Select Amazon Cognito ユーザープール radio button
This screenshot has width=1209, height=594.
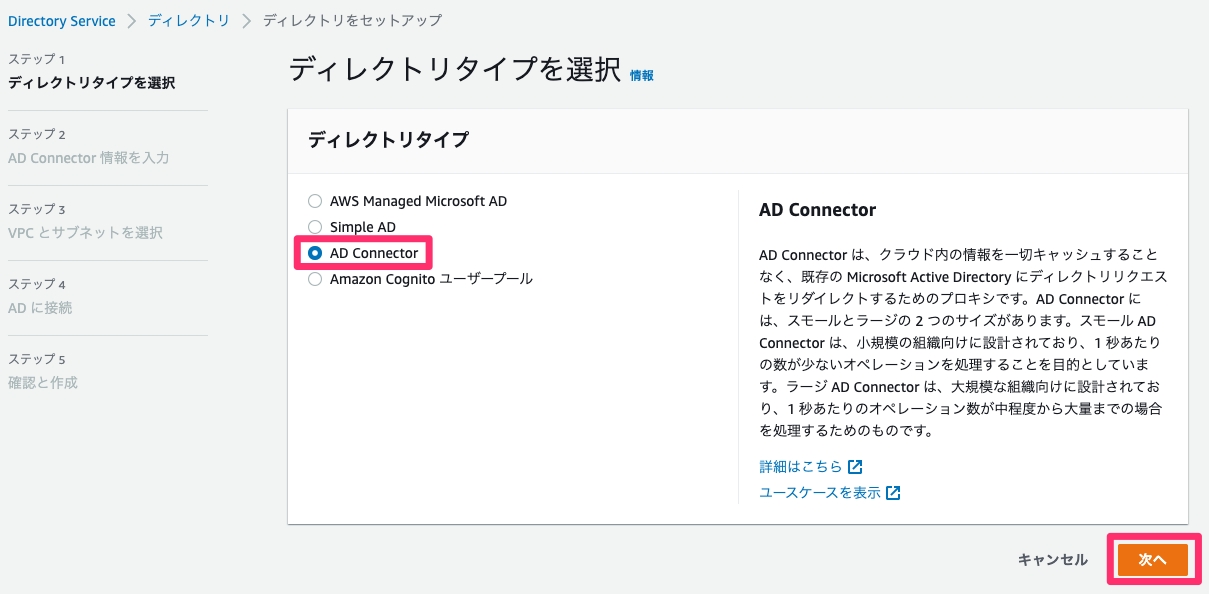[x=315, y=279]
